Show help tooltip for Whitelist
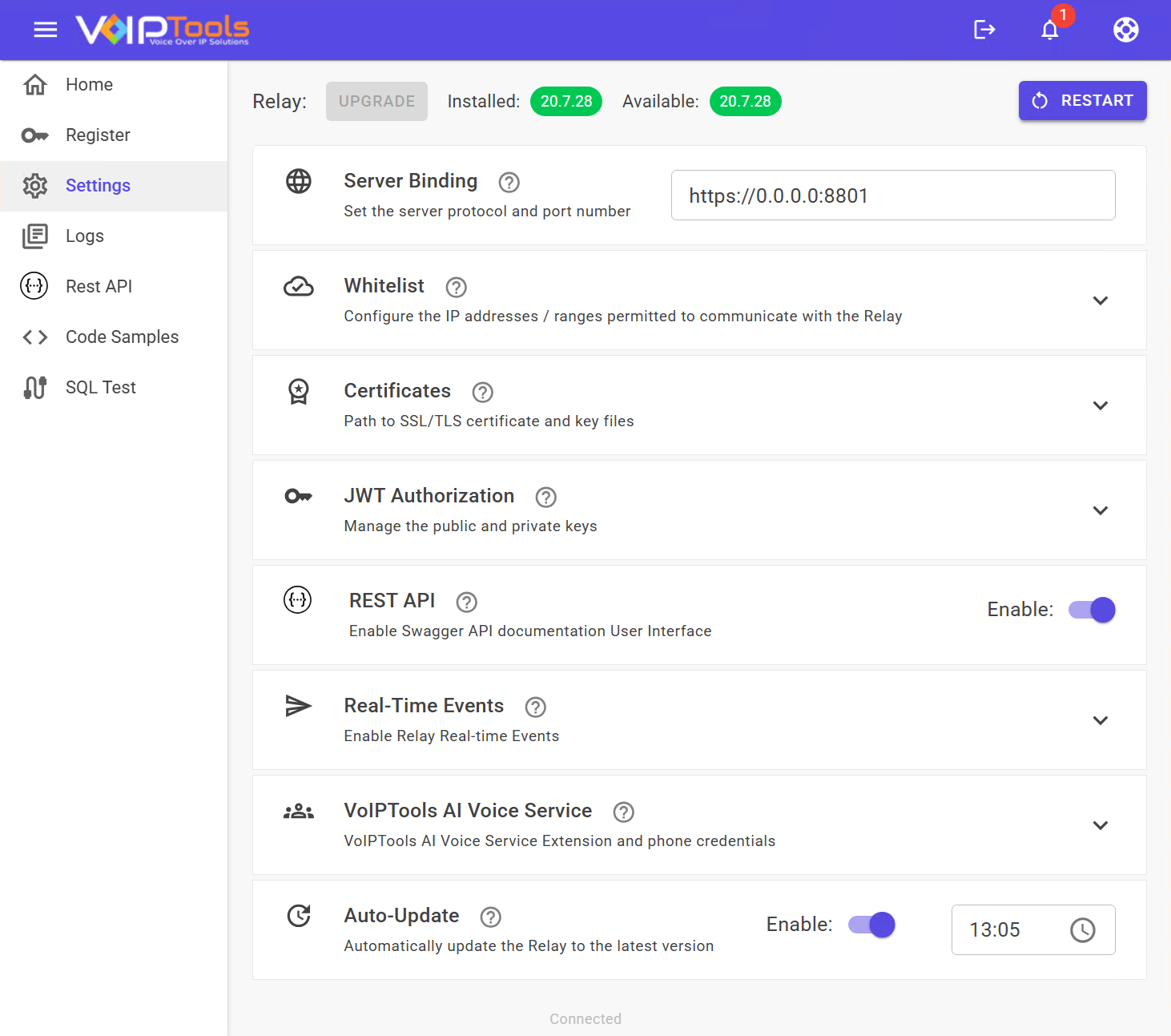Screen dimensions: 1171x1036 click(456, 288)
